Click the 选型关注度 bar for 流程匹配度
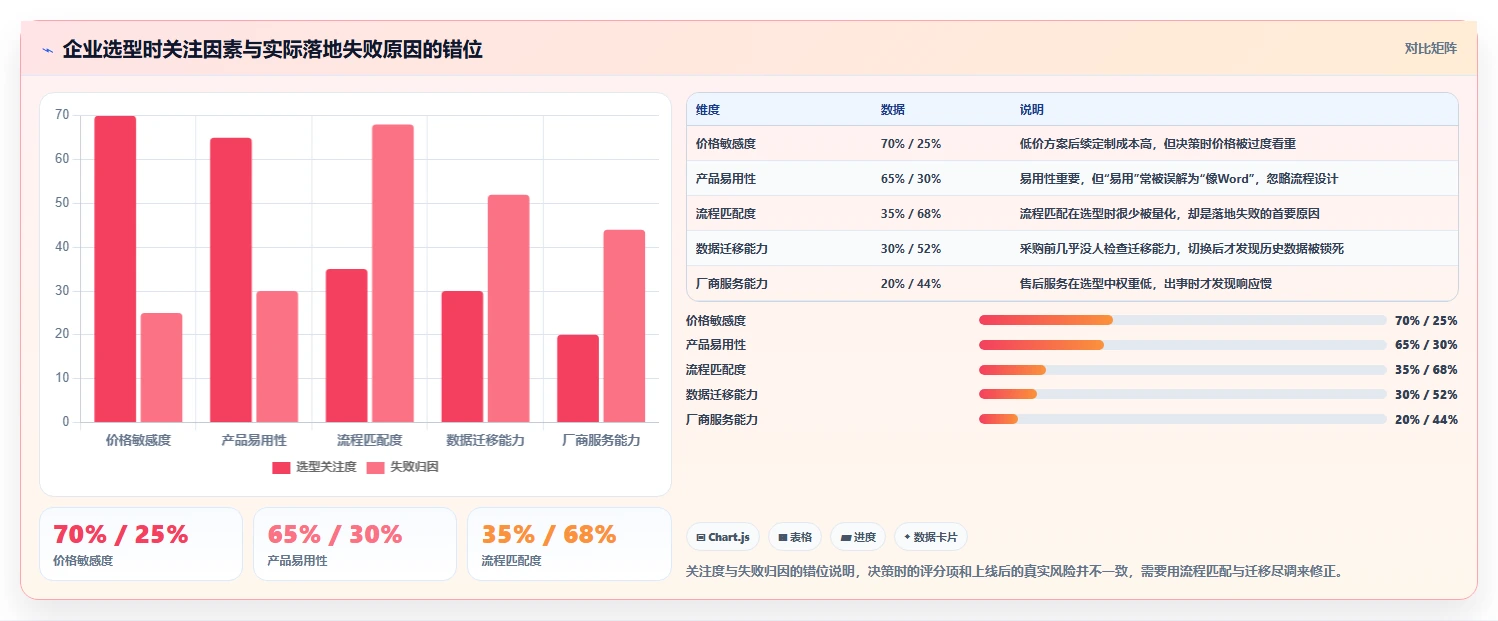This screenshot has height=621, width=1498. pos(346,345)
